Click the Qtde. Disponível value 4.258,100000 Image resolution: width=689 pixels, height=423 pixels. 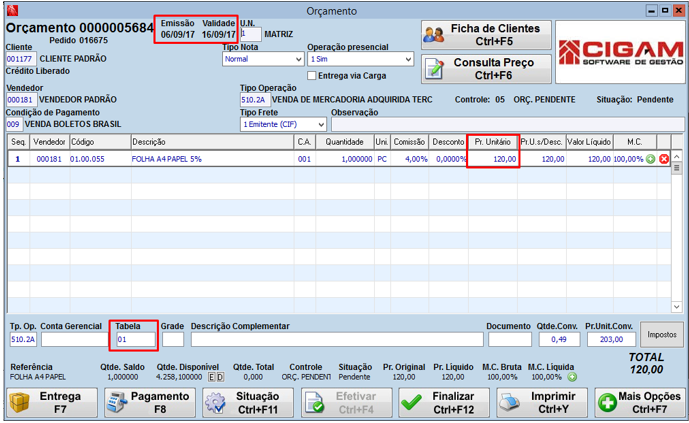coord(179,377)
